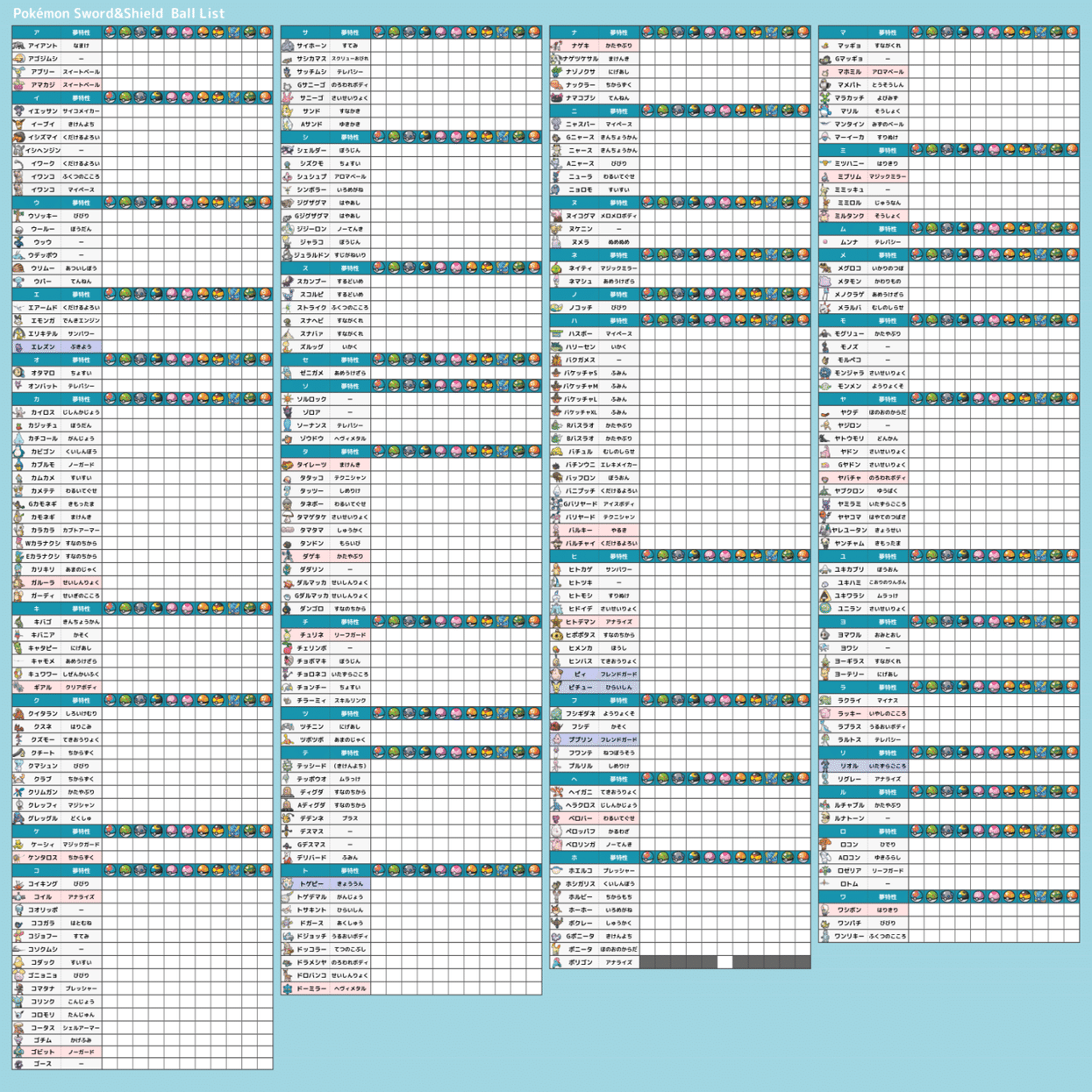Click the スコルピ Pokémon sprite
1092x1092 pixels.
288,295
